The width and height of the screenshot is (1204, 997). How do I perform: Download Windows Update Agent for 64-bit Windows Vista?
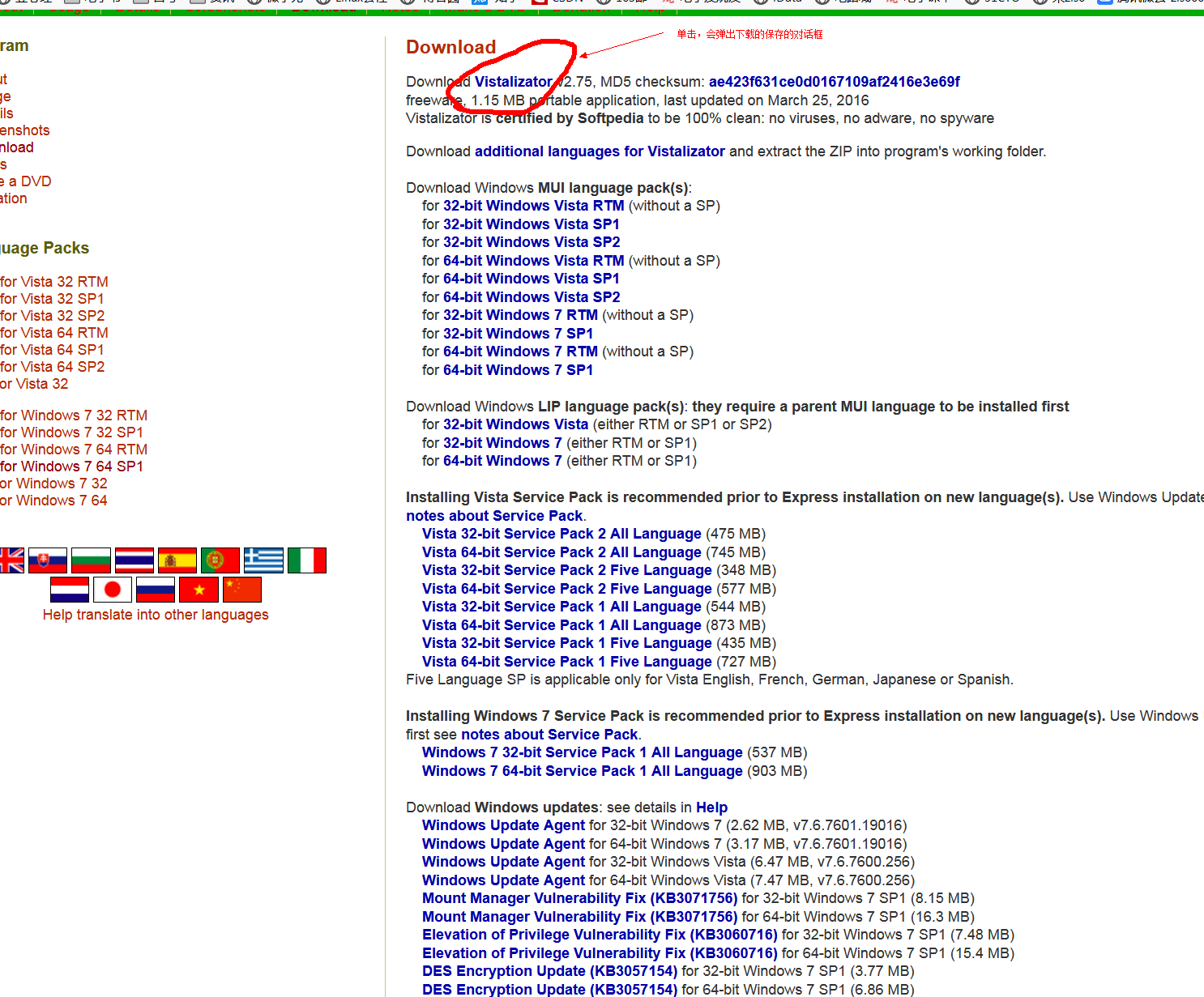[503, 880]
